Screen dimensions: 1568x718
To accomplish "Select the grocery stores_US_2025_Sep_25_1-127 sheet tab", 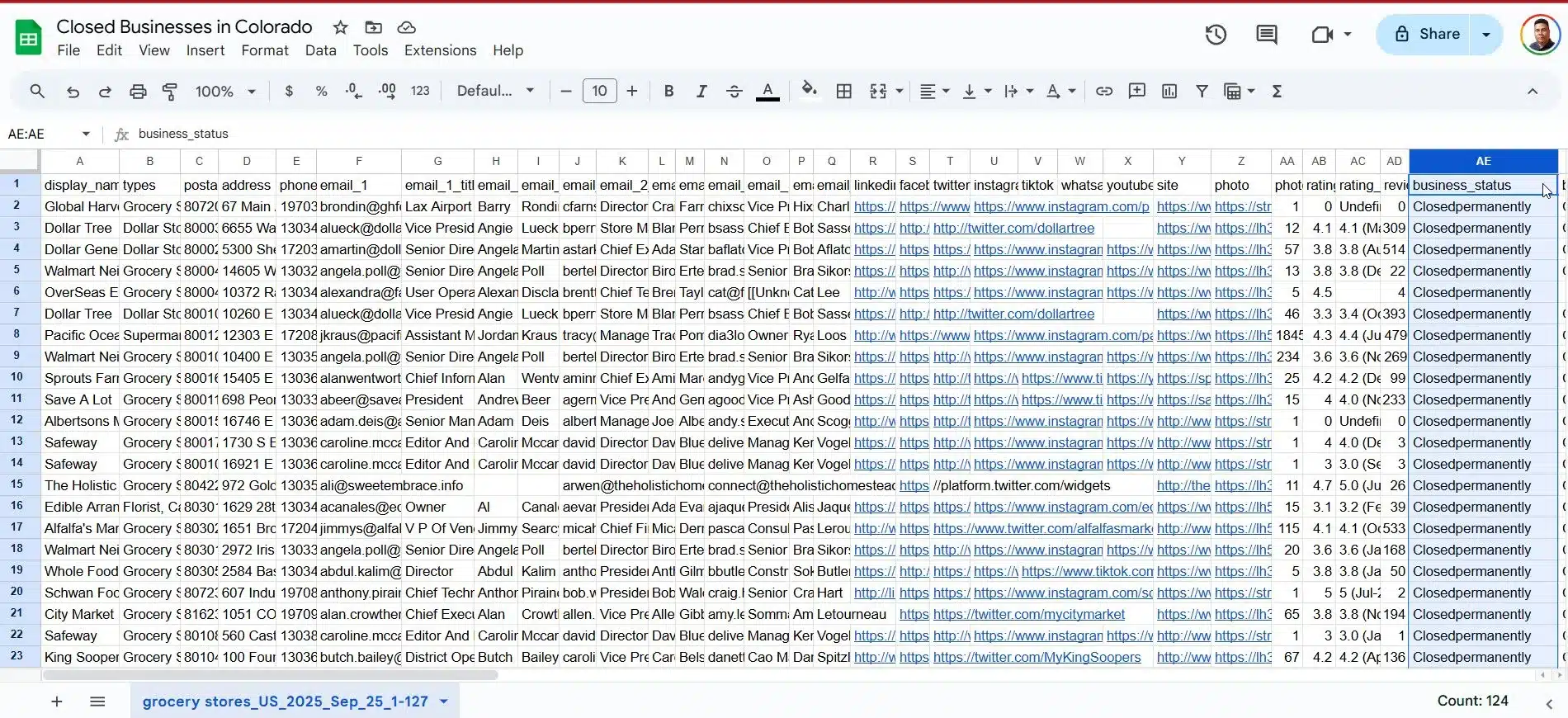I will 285,701.
